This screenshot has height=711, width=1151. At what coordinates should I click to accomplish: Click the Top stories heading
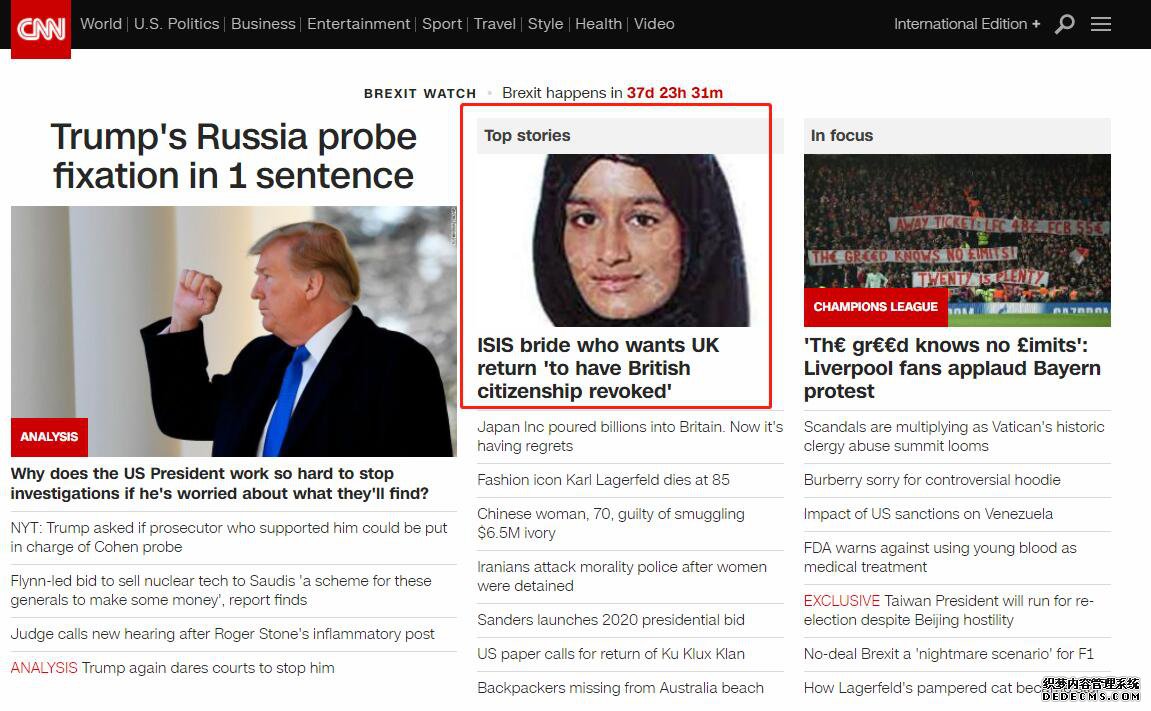(527, 136)
